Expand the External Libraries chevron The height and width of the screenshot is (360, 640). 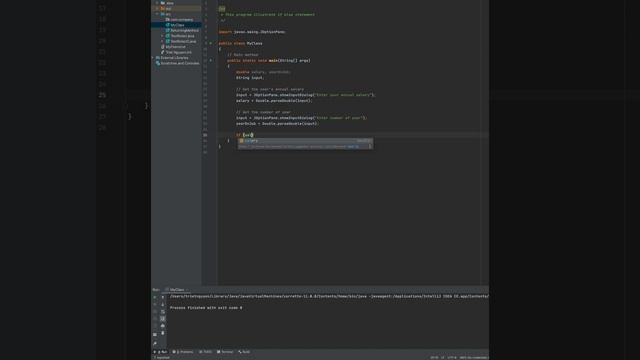click(x=153, y=58)
